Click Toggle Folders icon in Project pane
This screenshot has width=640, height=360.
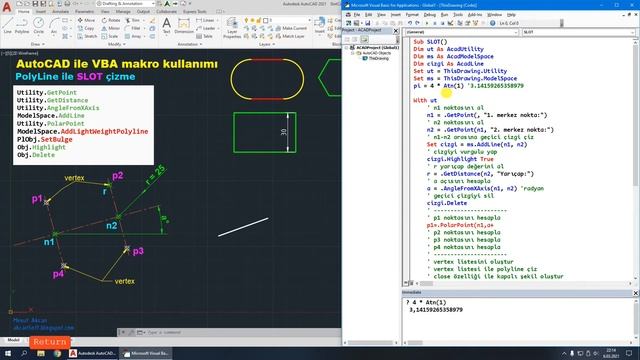pos(364,39)
